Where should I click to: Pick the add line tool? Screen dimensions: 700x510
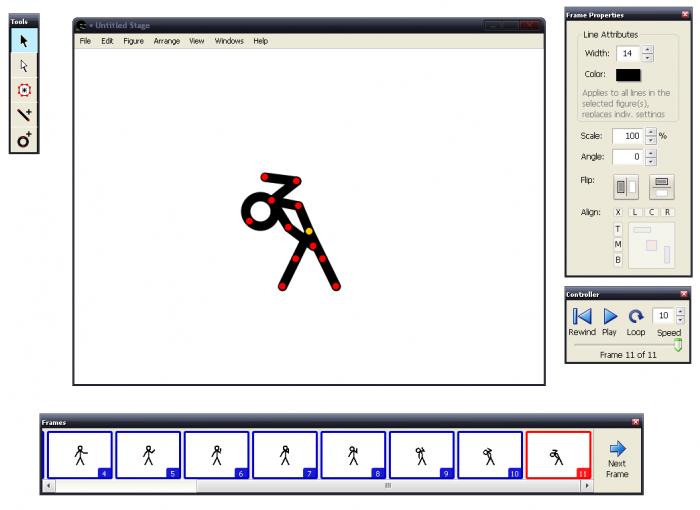tap(24, 116)
